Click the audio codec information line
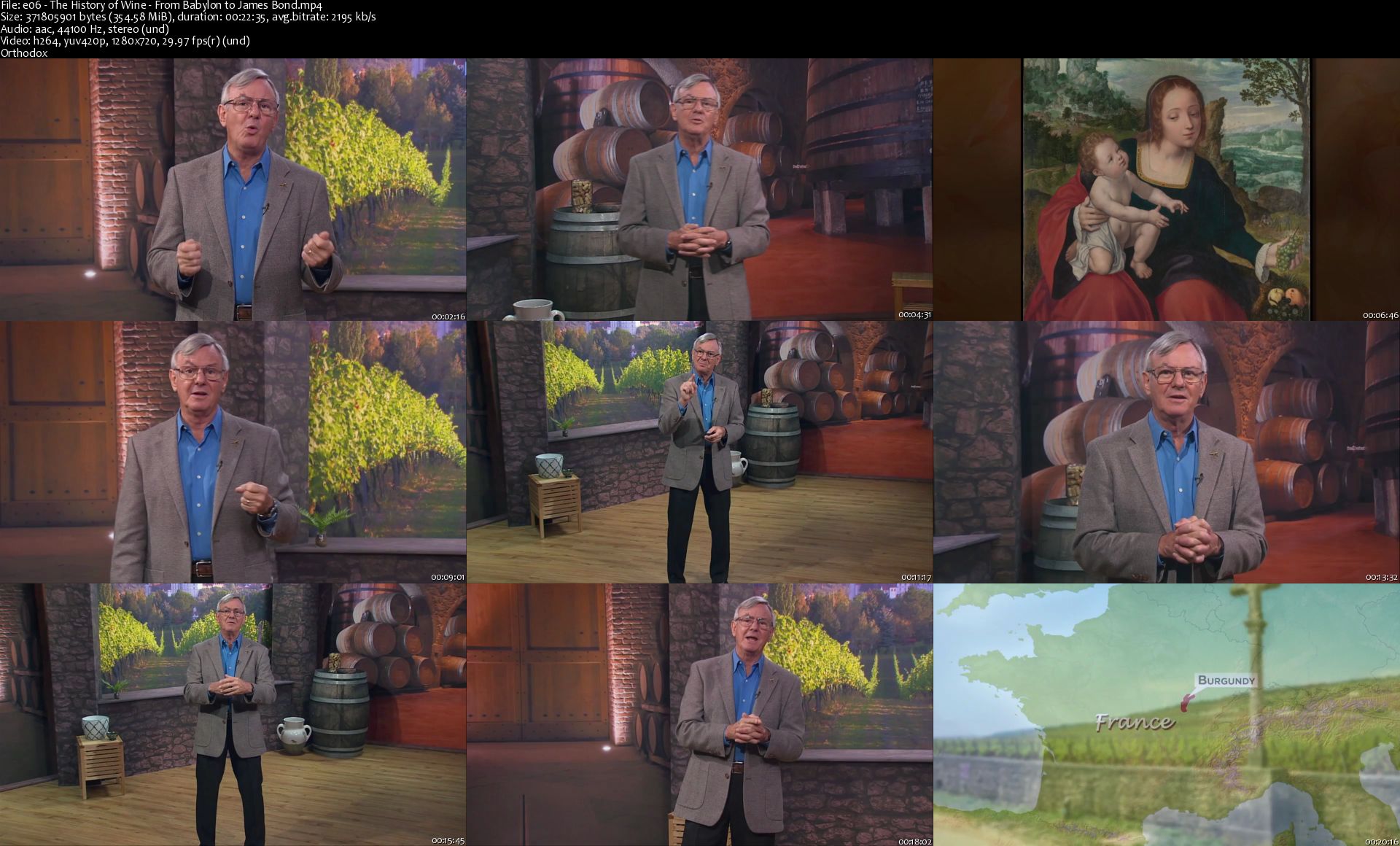The width and height of the screenshot is (1400, 846). click(x=85, y=28)
